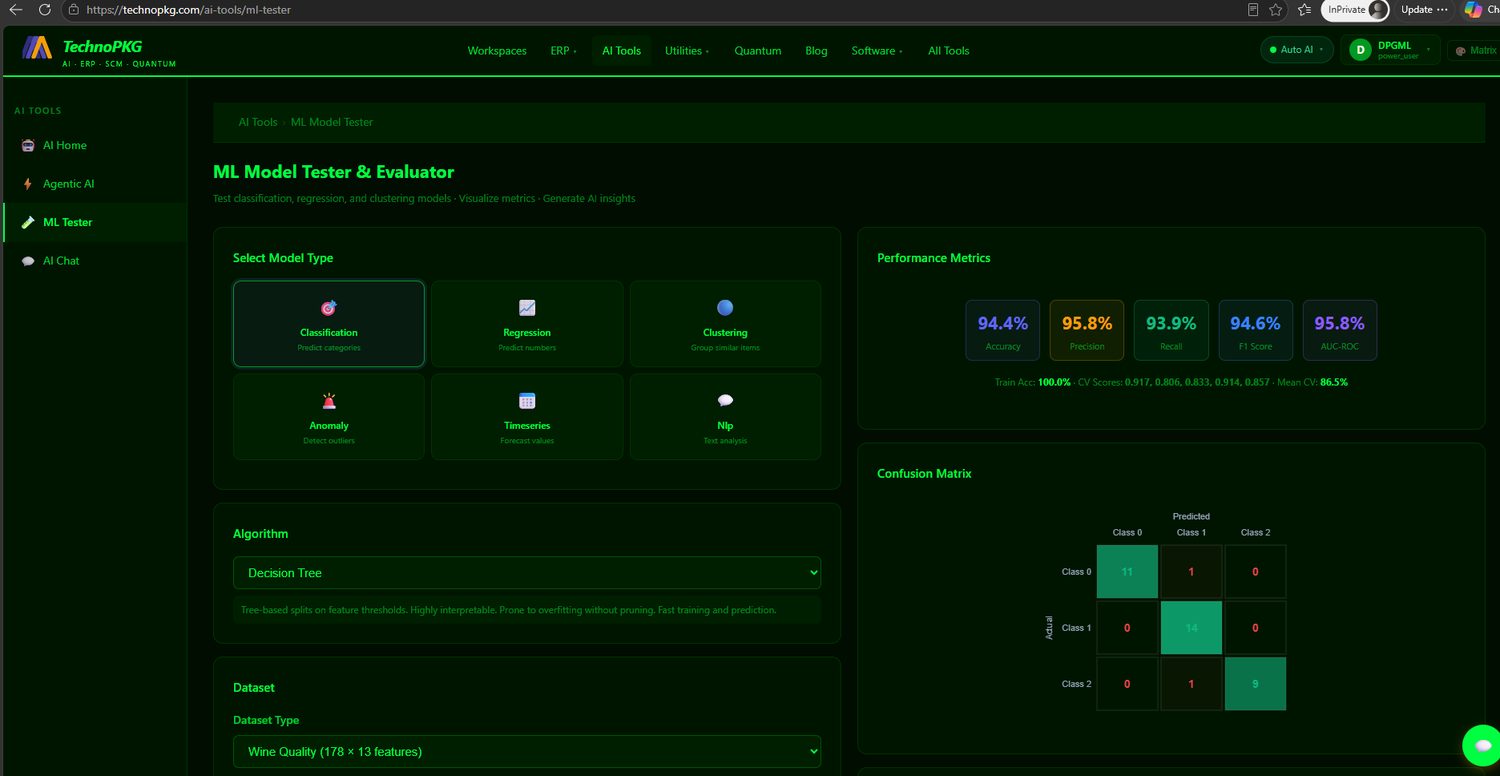Click the Train Acc 100.0% value
The height and width of the screenshot is (776, 1500).
tap(1054, 382)
